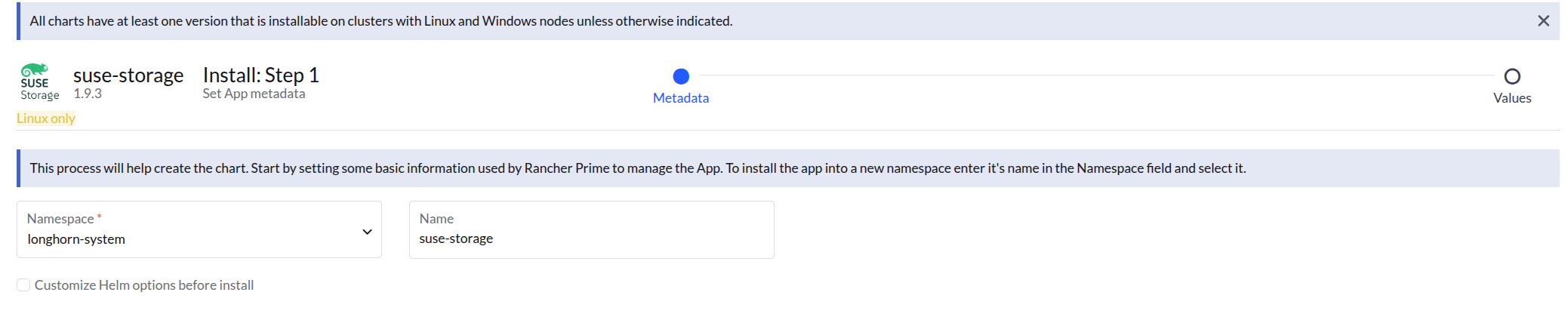This screenshot has height=323, width=1568.
Task: Open the Namespace dropdown chevron
Action: 367,232
